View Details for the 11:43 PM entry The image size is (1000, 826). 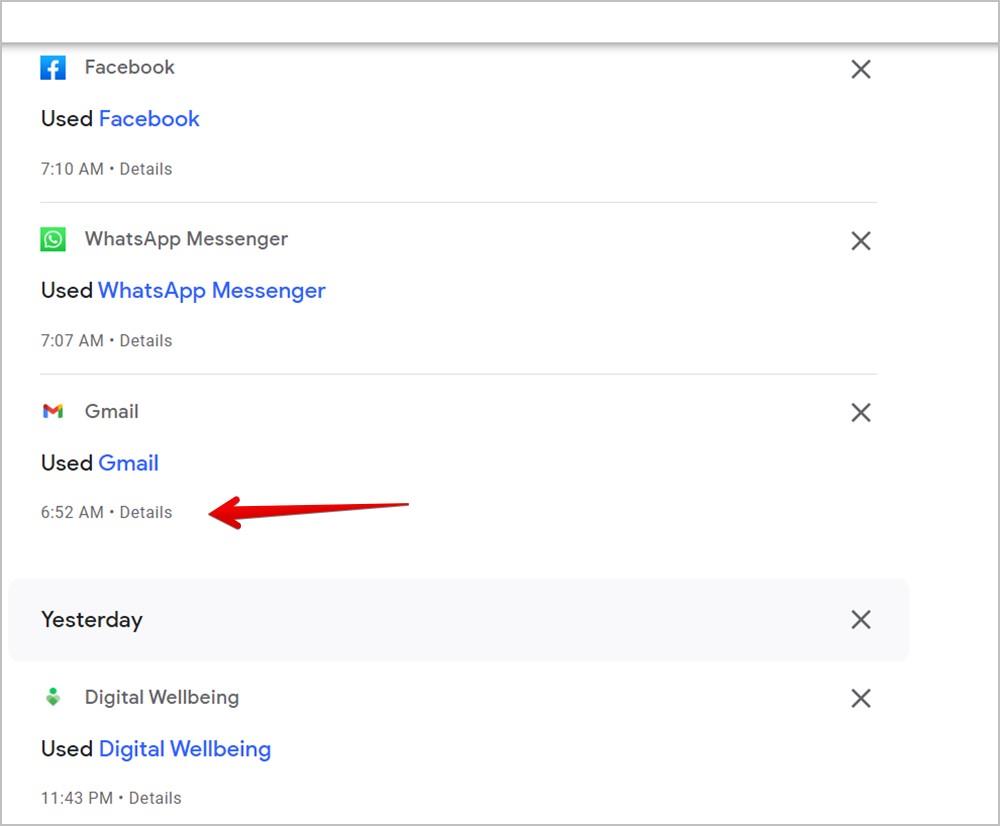coord(155,798)
